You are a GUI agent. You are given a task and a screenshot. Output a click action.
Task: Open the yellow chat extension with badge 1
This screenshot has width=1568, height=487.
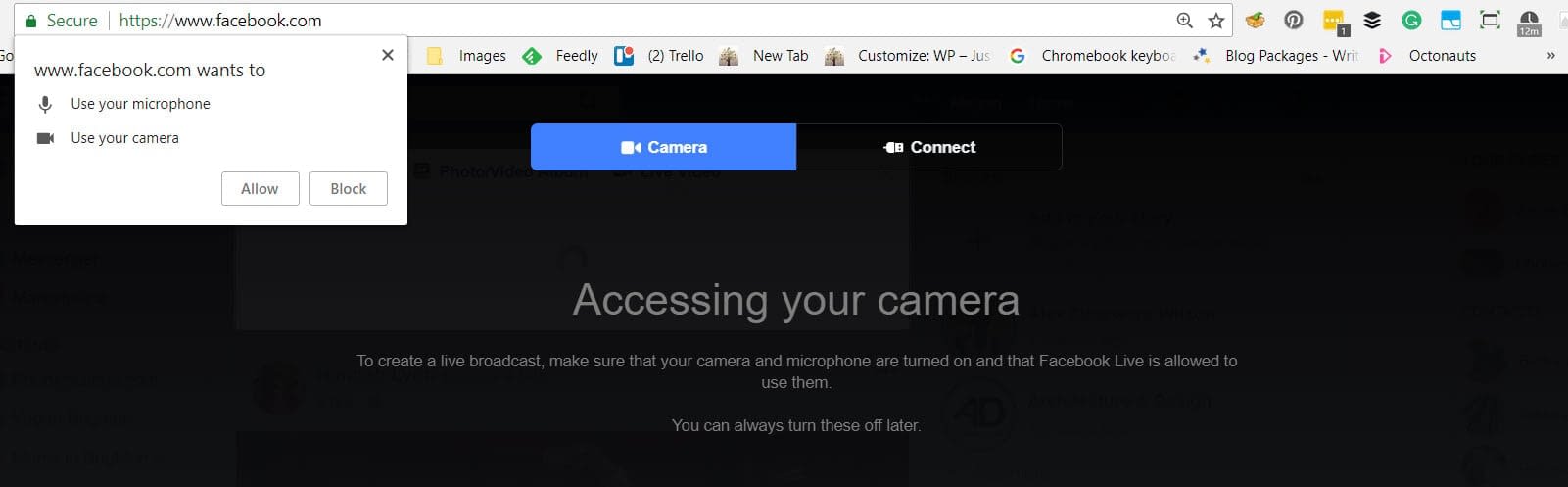pyautogui.click(x=1335, y=23)
